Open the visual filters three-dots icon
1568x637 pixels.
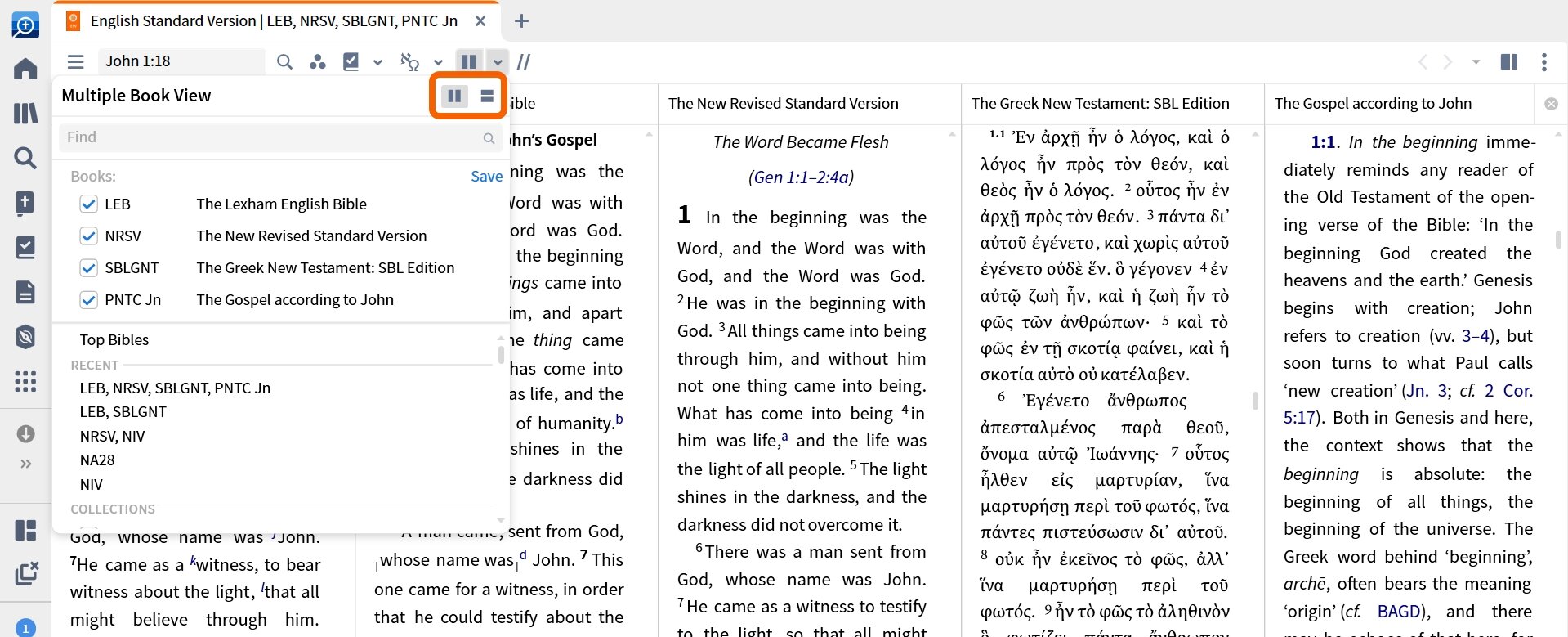pos(317,61)
